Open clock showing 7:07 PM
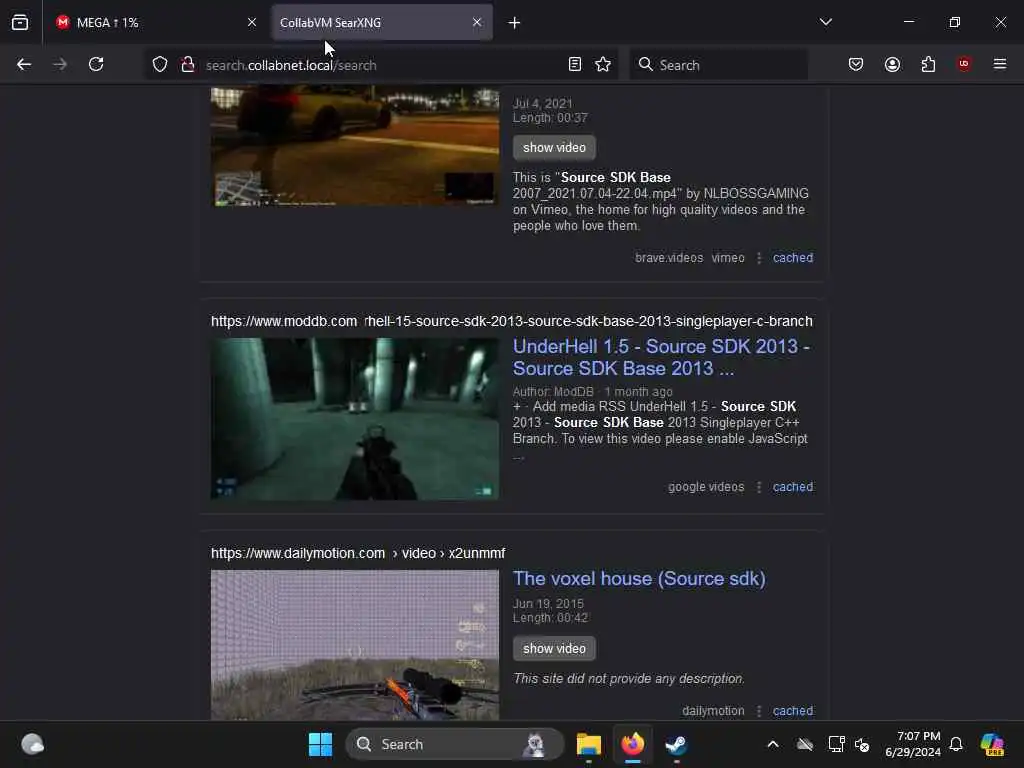Image resolution: width=1024 pixels, height=768 pixels. coord(913,744)
